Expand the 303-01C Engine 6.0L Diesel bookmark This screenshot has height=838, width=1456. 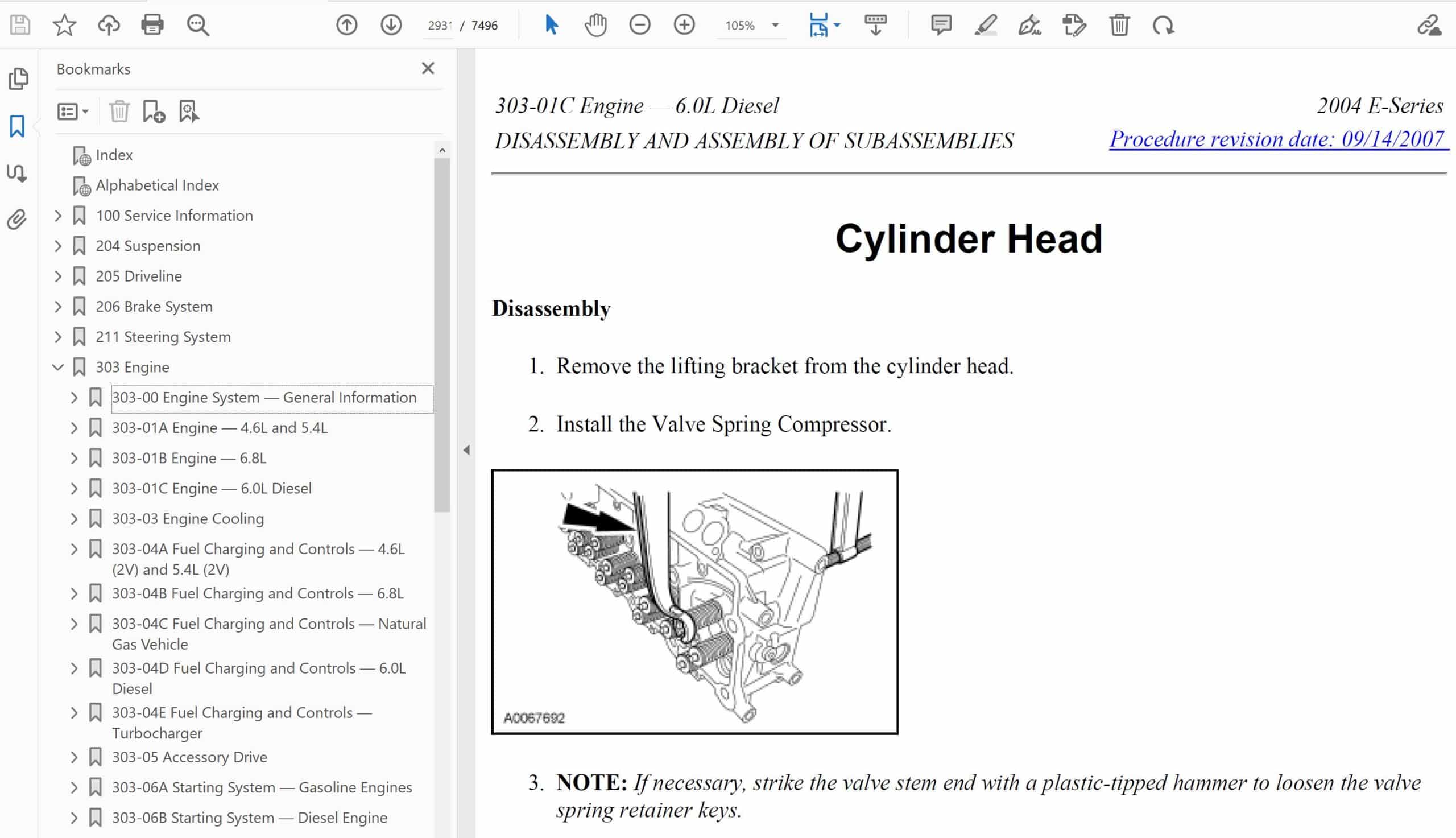74,489
